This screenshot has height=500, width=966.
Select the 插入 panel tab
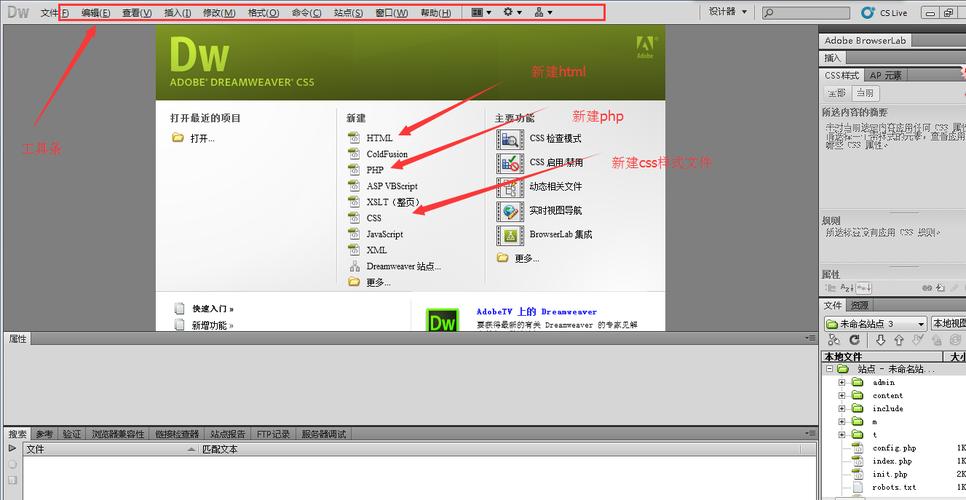click(x=832, y=58)
